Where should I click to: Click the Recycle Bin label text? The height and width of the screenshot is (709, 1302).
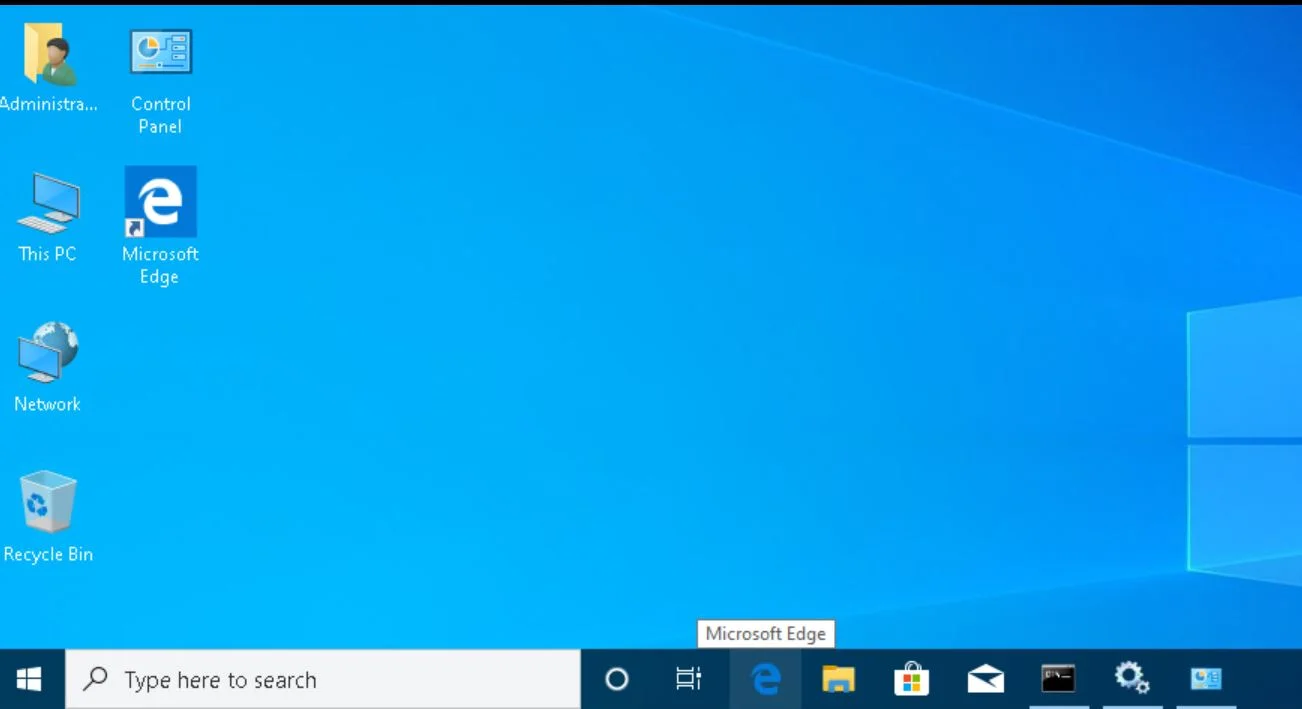[x=47, y=554]
